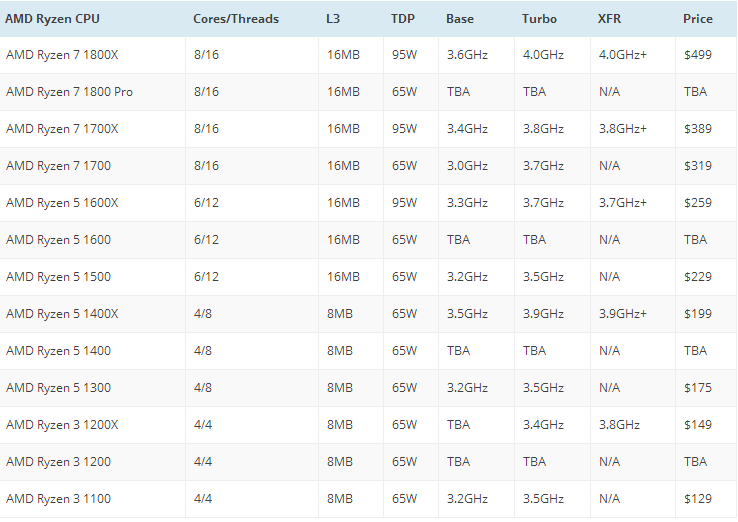Click the AMD Ryzen 5 1400X name cell
The height and width of the screenshot is (522, 738).
pyautogui.click(x=62, y=314)
